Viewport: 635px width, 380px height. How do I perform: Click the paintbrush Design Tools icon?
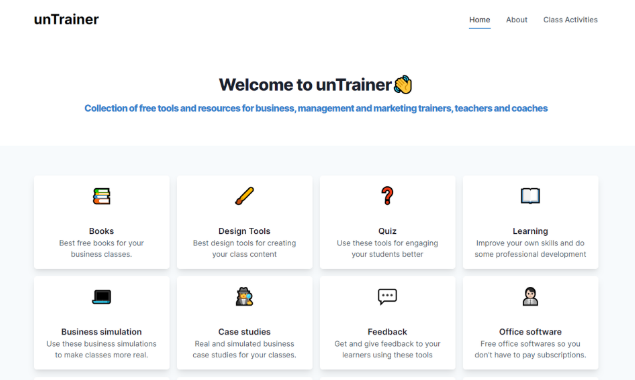[x=244, y=196]
